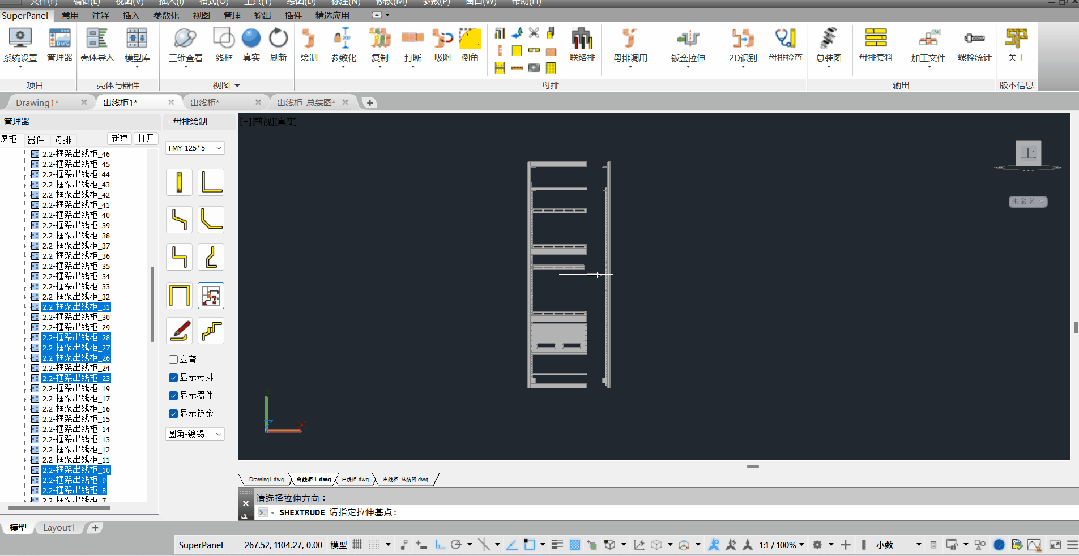The height and width of the screenshot is (556, 1079).
Task: Switch to the Drawing1 document tab
Action: tap(37, 103)
